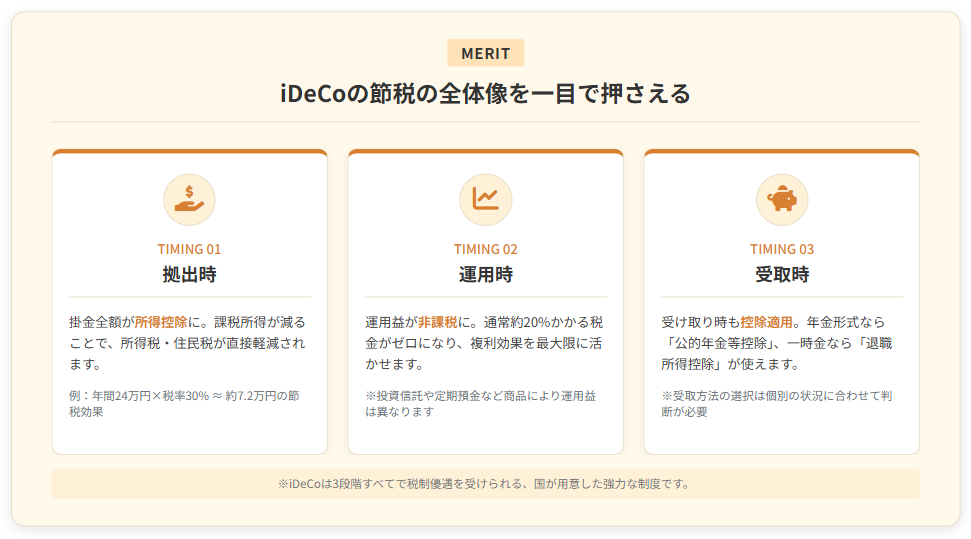Click the 運用益 description paragraph about 複利効果
The image size is (971, 539).
click(484, 343)
